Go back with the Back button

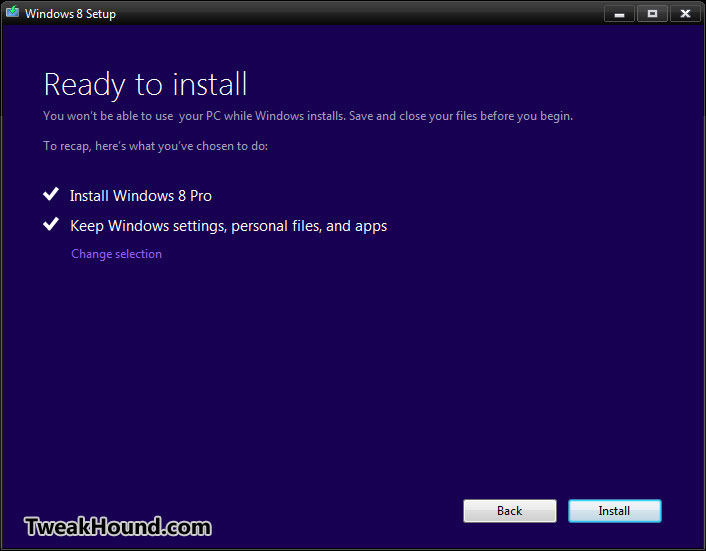coord(510,511)
